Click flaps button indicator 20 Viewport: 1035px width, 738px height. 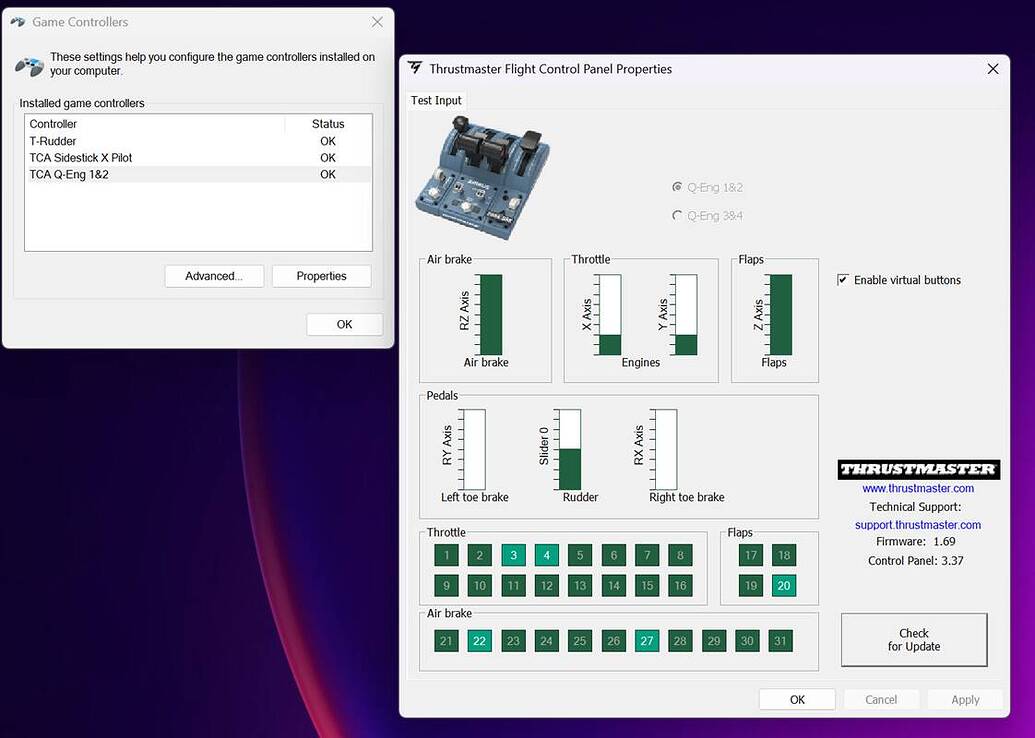[784, 586]
